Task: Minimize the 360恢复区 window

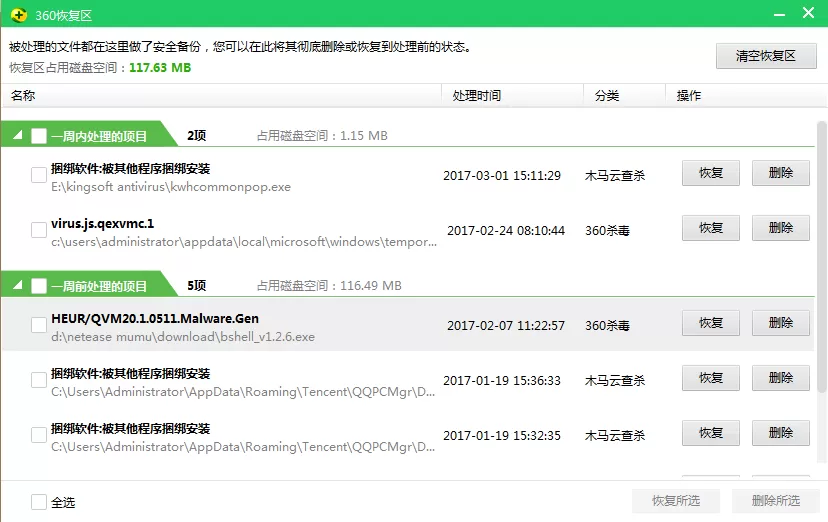Action: point(779,14)
